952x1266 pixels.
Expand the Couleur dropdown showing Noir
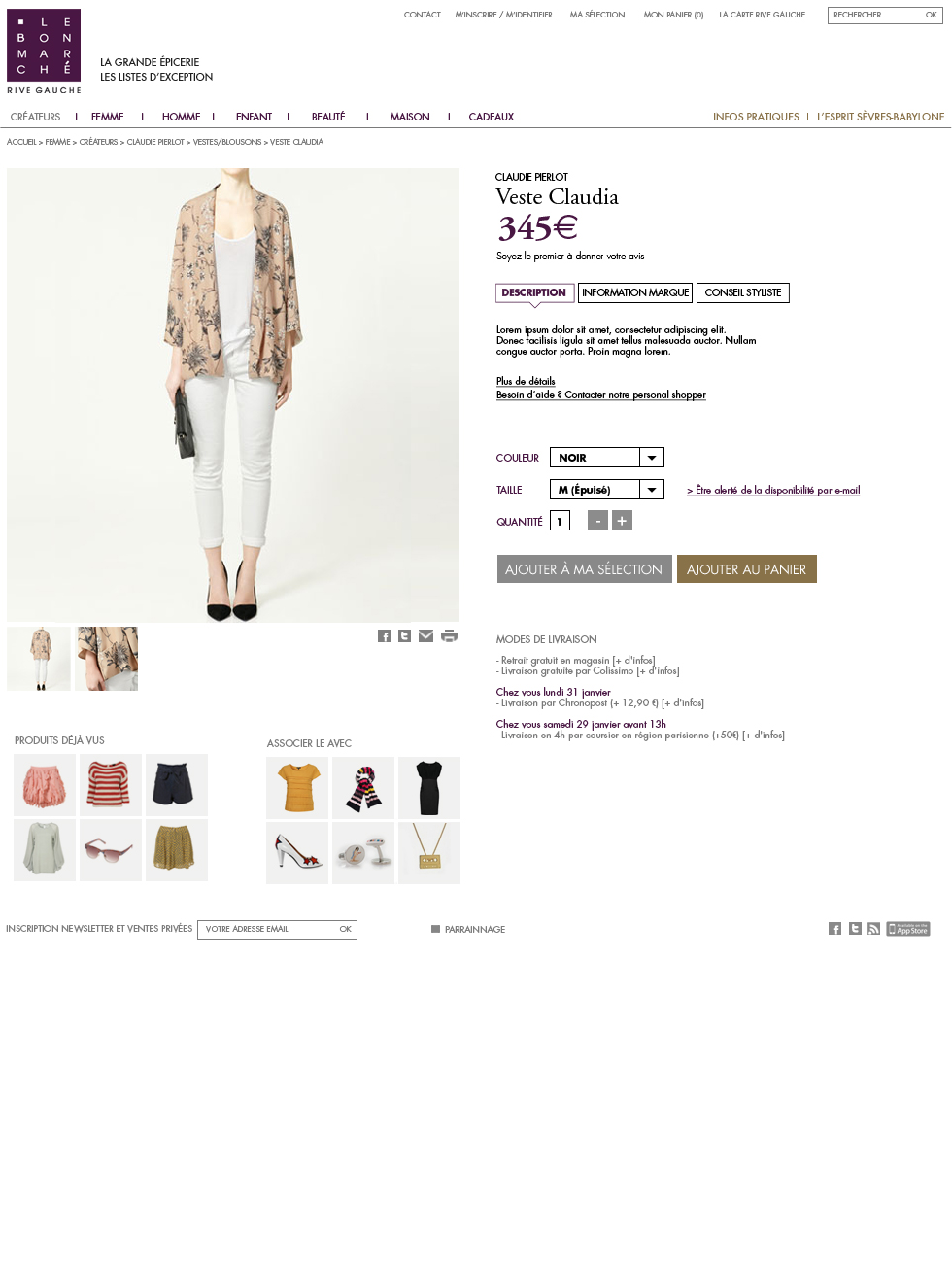(x=607, y=458)
